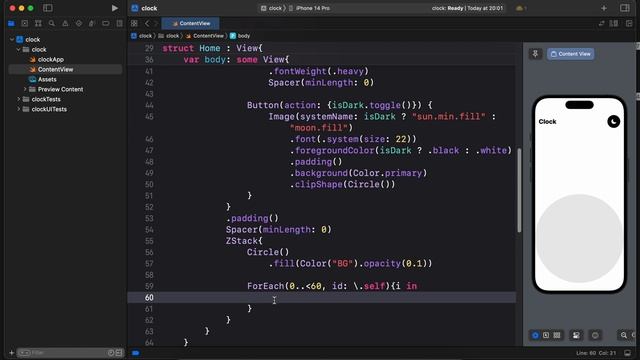
Task: Click clock project in jump bar
Action: click(x=142, y=36)
